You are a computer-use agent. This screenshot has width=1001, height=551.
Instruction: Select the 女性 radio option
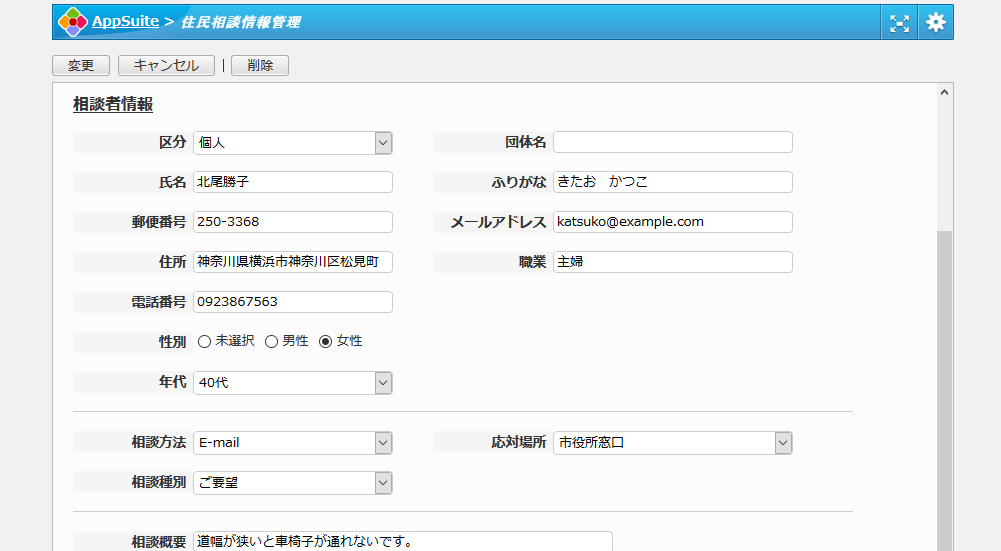[x=325, y=342]
